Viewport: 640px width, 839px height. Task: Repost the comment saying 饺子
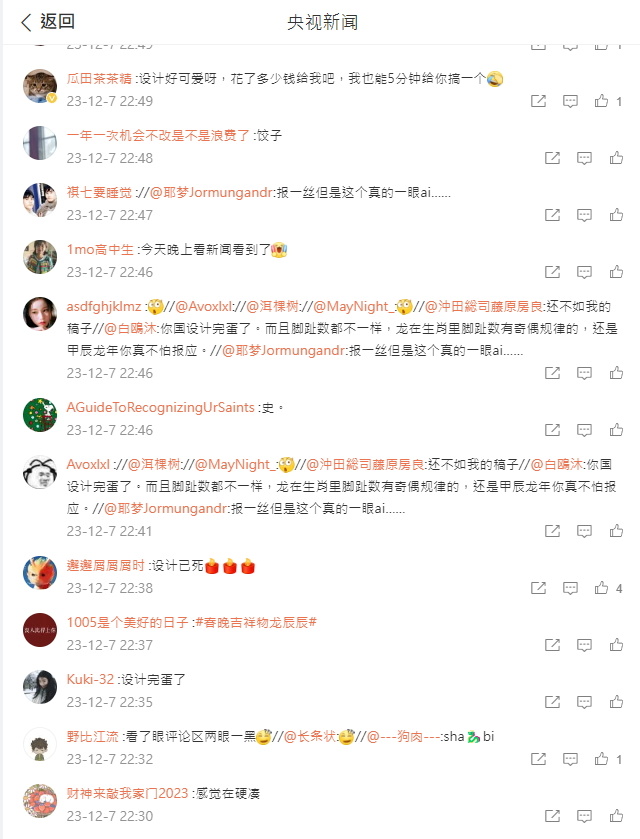(x=552, y=158)
